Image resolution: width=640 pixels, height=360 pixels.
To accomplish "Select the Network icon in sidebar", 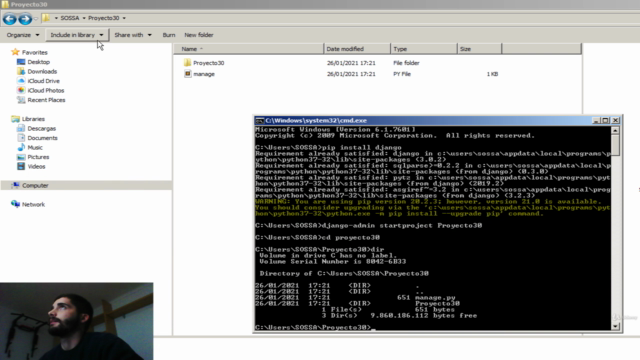I will tap(15, 204).
